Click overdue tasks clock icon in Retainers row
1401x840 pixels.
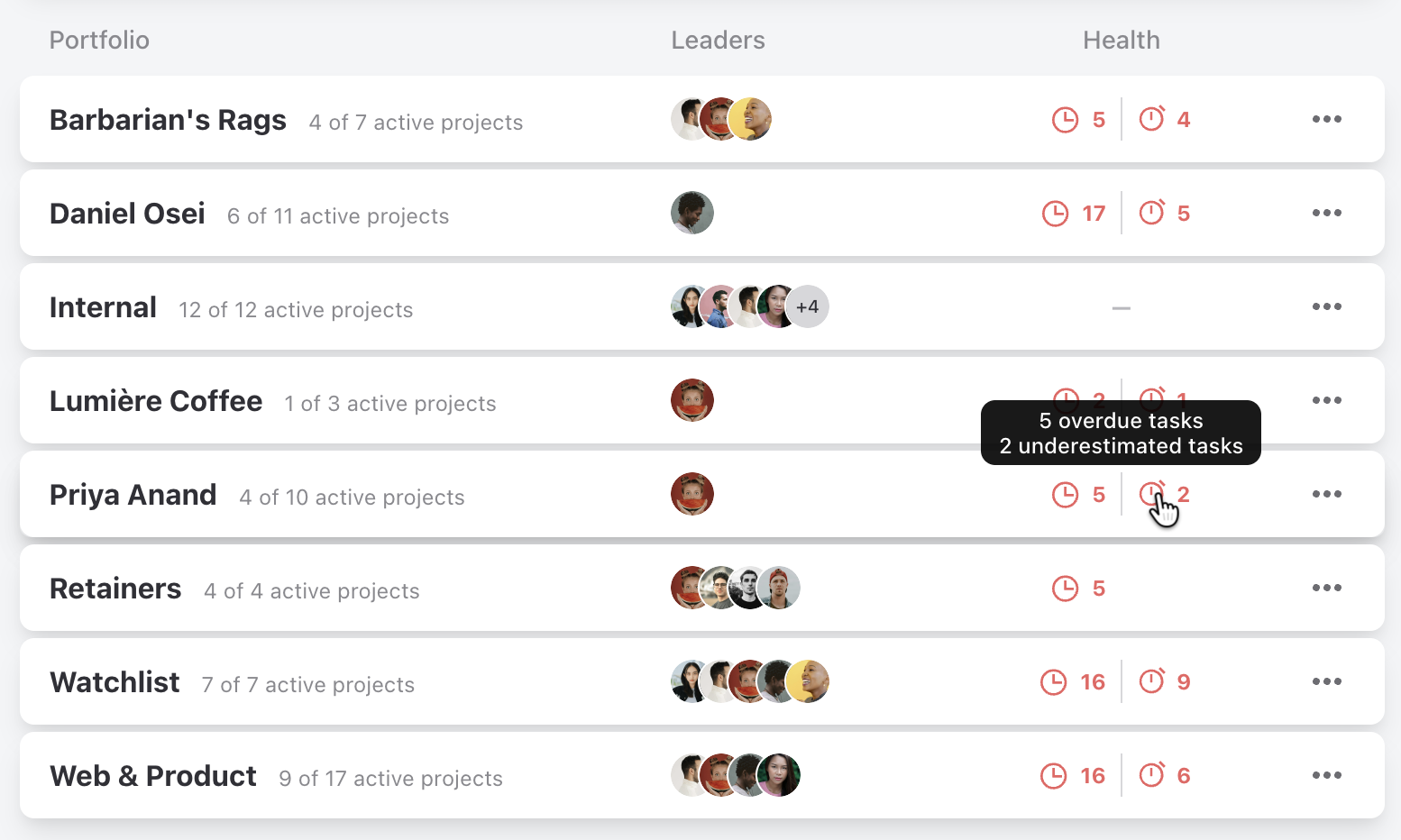1065,589
